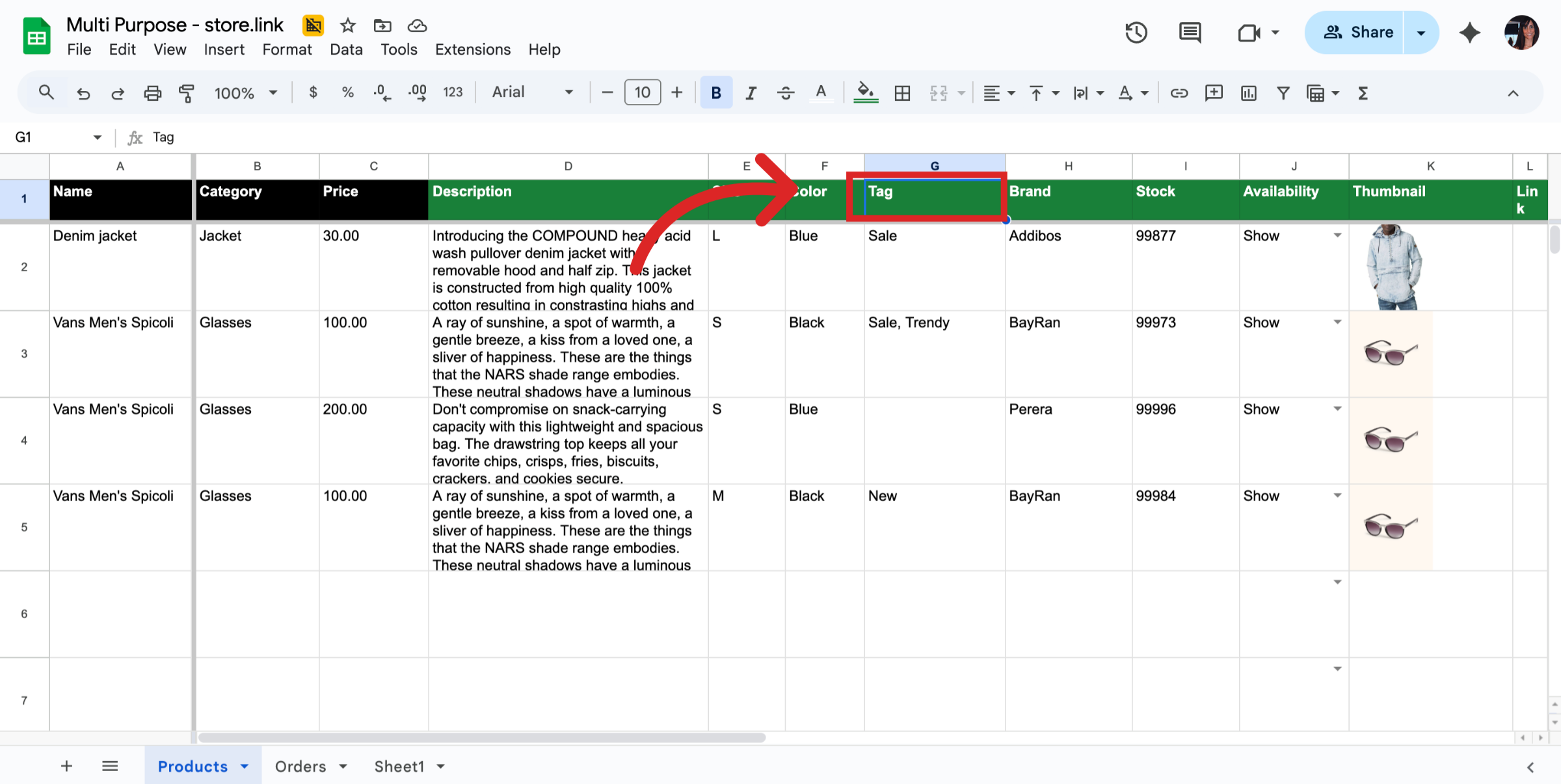
Task: Expand Availability dropdown for Denim jacket row
Action: [x=1337, y=235]
